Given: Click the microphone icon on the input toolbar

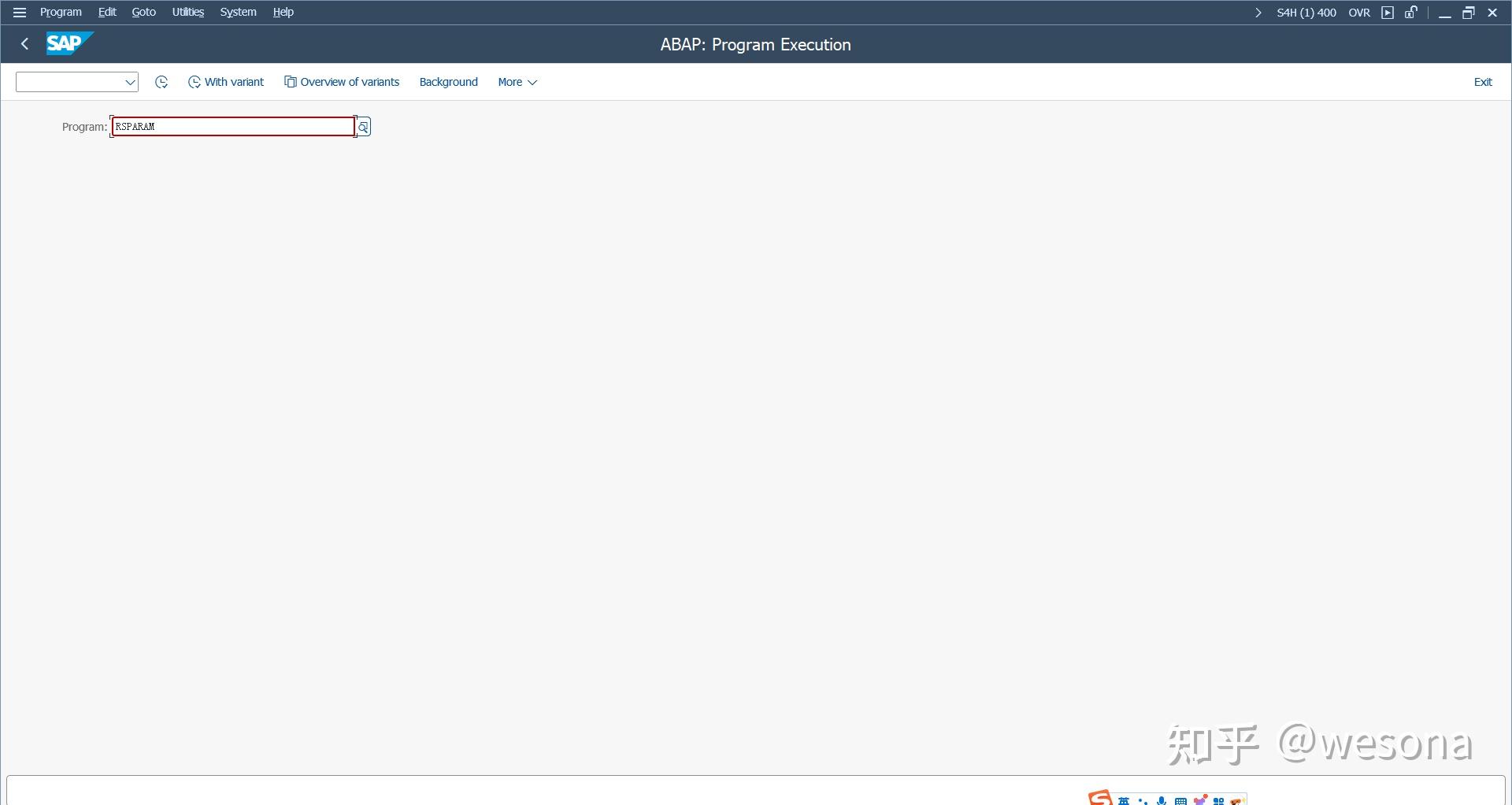Looking at the screenshot, I should pos(1162,799).
